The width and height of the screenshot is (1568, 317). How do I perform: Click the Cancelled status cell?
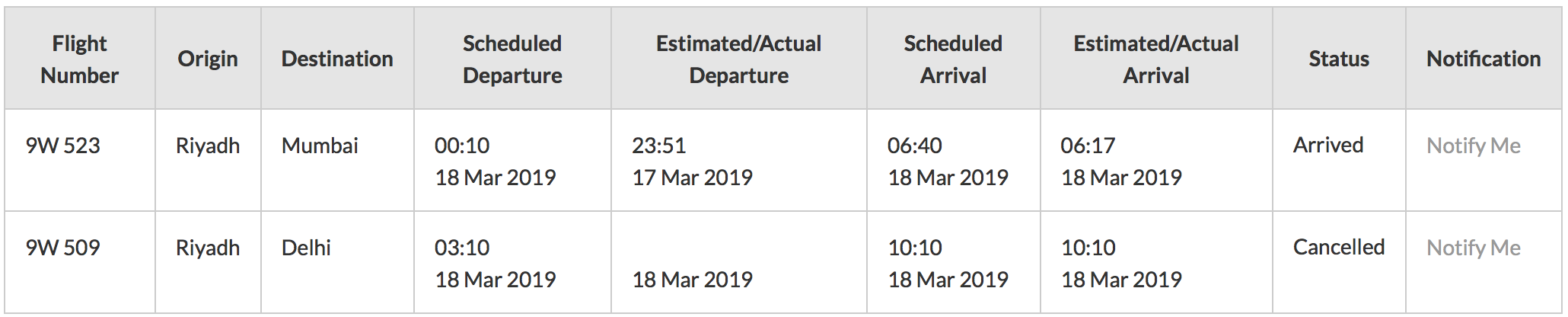click(1339, 262)
